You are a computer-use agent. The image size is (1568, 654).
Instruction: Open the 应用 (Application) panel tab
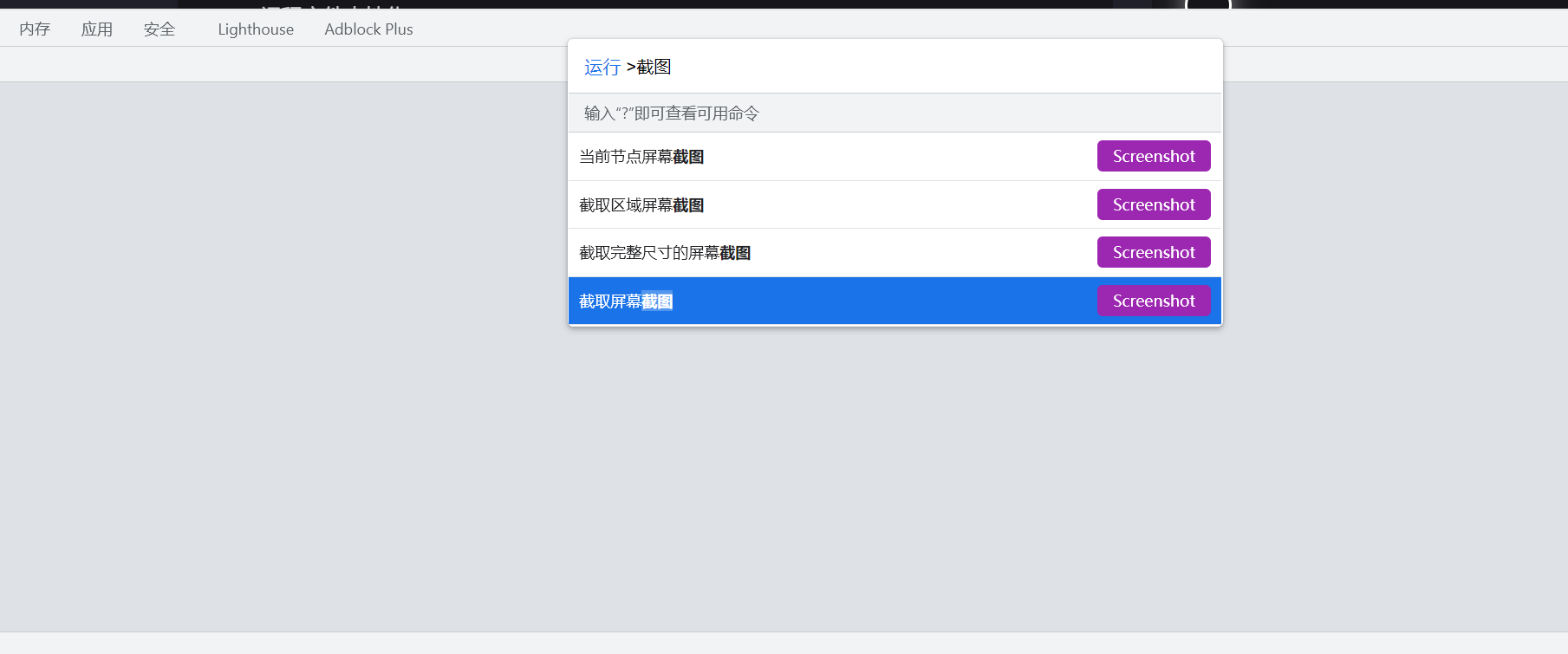96,29
